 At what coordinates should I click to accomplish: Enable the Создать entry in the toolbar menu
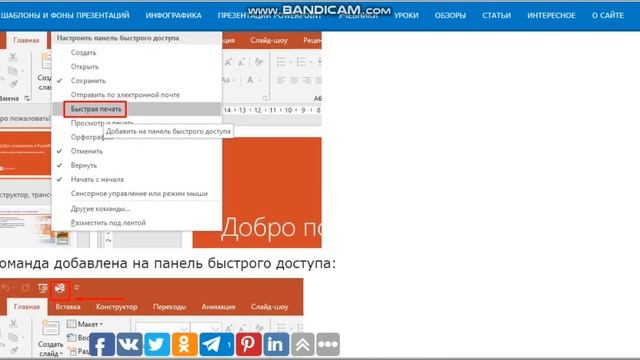pos(137,53)
